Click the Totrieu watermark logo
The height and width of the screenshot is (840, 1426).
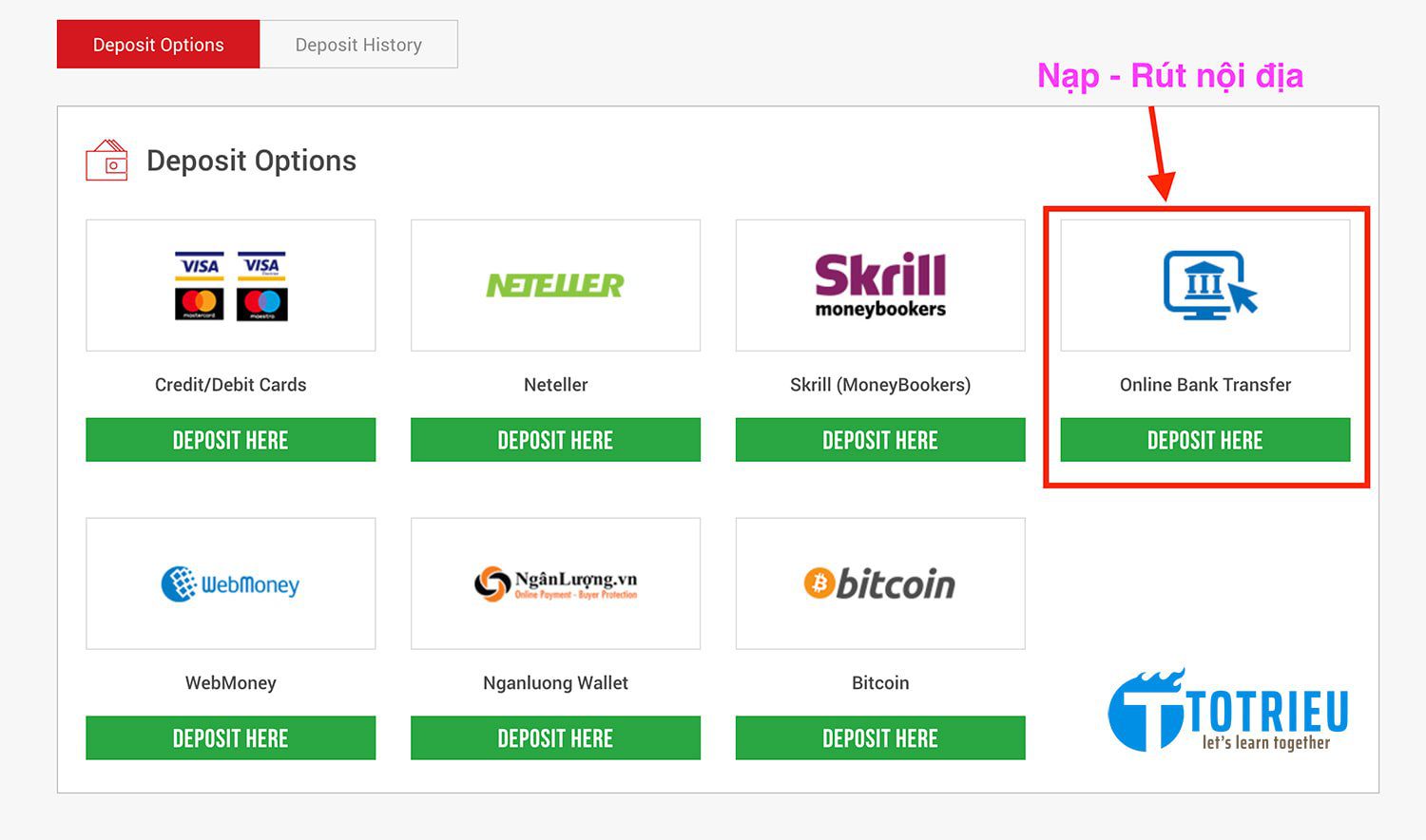click(1228, 711)
